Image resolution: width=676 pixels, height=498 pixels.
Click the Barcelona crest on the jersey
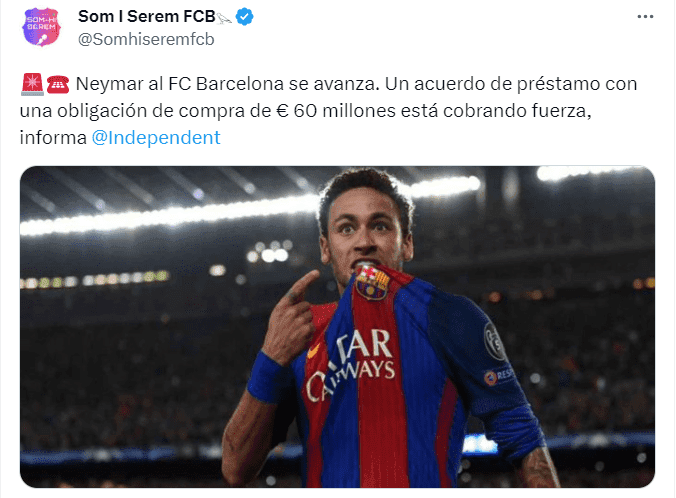(372, 283)
